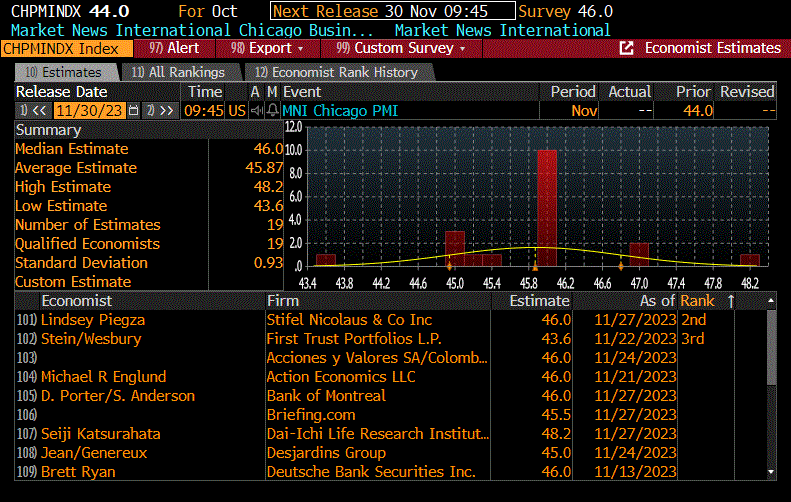Select Brett Ryan economist

[x=78, y=472]
